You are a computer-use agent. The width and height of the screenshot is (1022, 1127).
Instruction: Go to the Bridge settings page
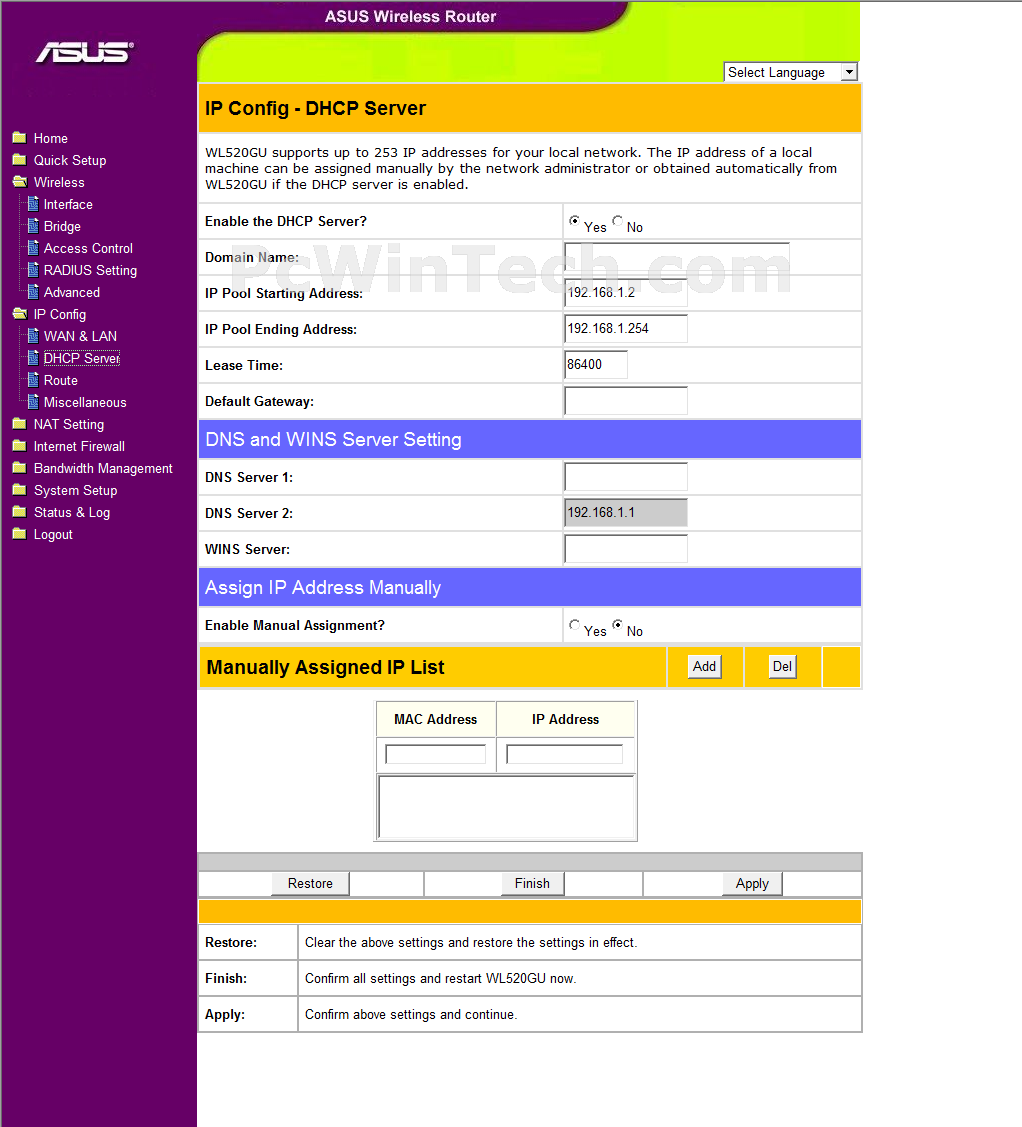click(62, 226)
